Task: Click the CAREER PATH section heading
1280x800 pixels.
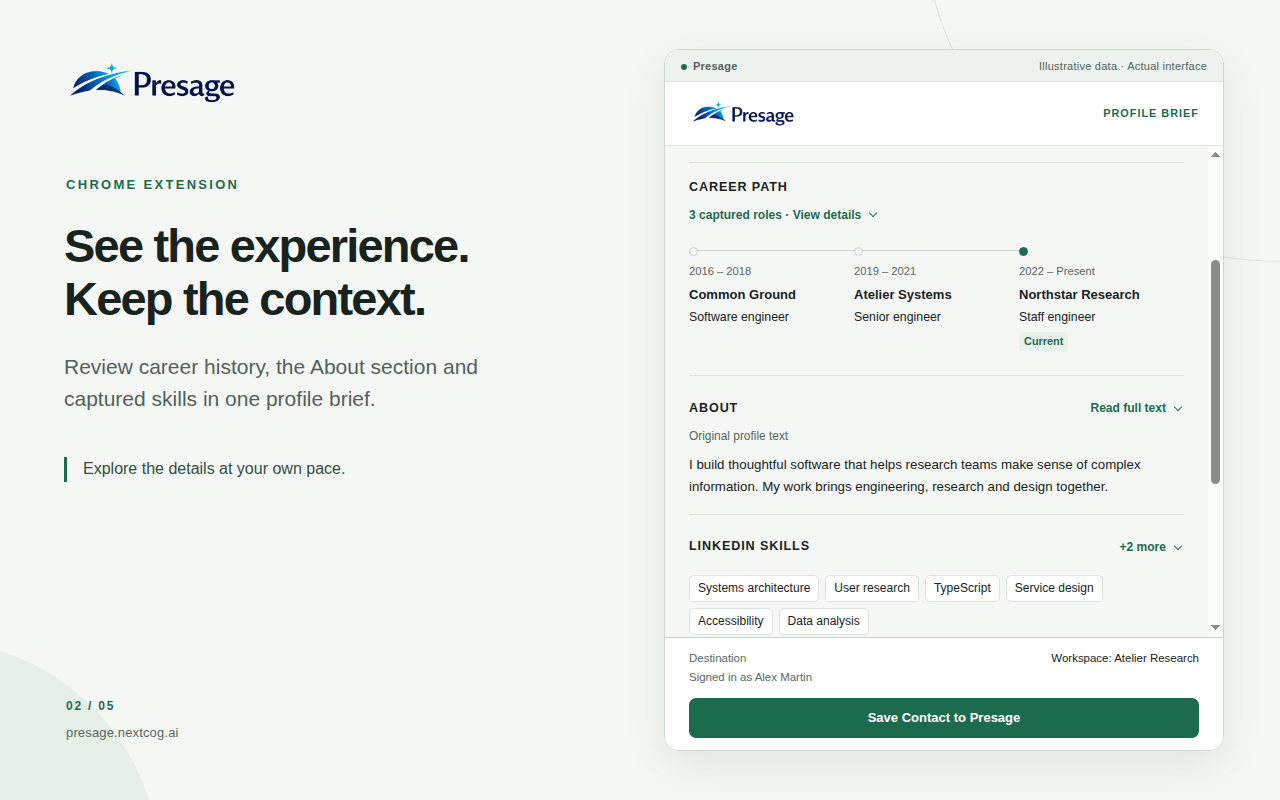Action: pyautogui.click(x=738, y=187)
